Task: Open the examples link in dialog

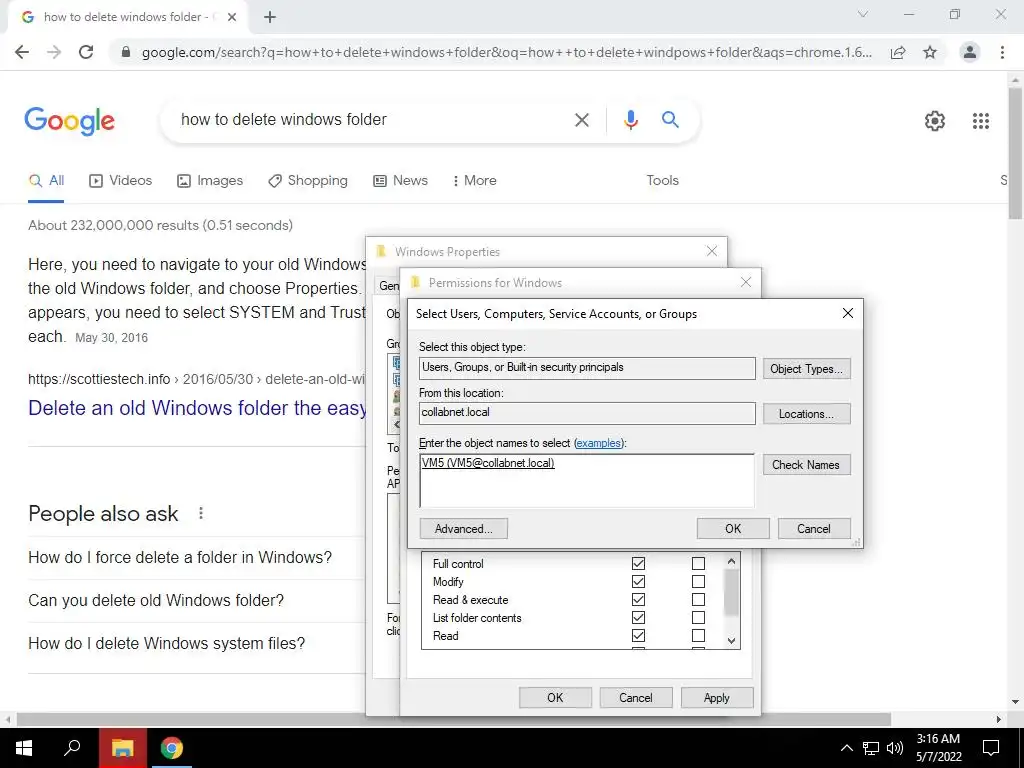Action: pos(598,443)
